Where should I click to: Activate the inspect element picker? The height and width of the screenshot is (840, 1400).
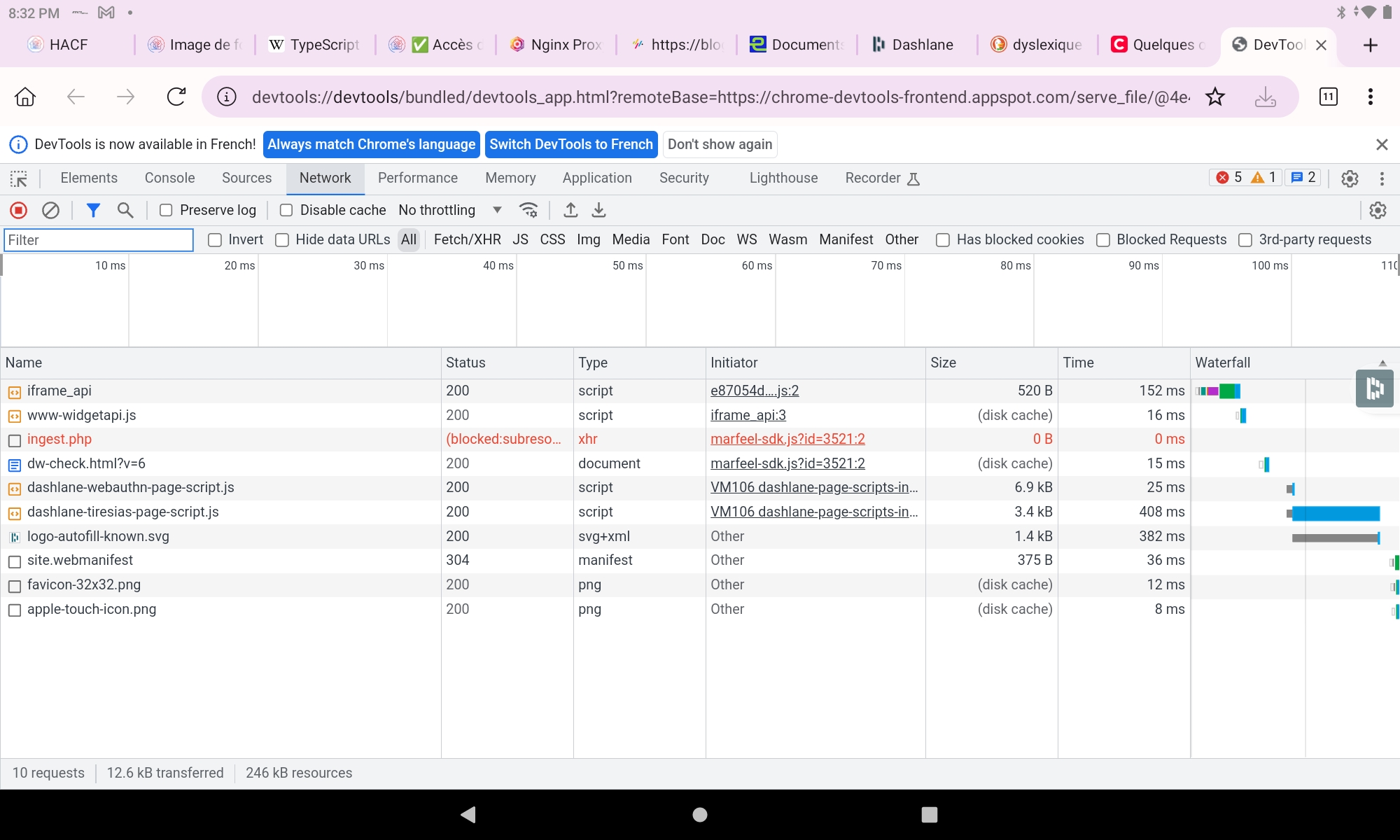point(19,178)
